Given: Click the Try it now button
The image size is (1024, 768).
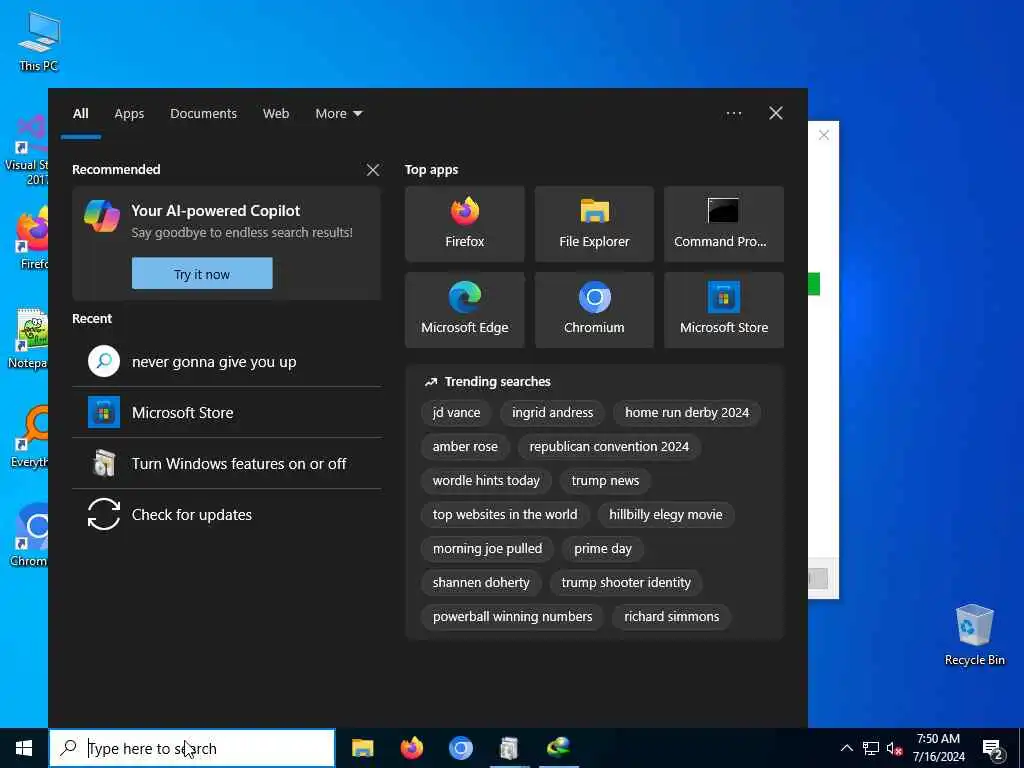Looking at the screenshot, I should pos(202,274).
